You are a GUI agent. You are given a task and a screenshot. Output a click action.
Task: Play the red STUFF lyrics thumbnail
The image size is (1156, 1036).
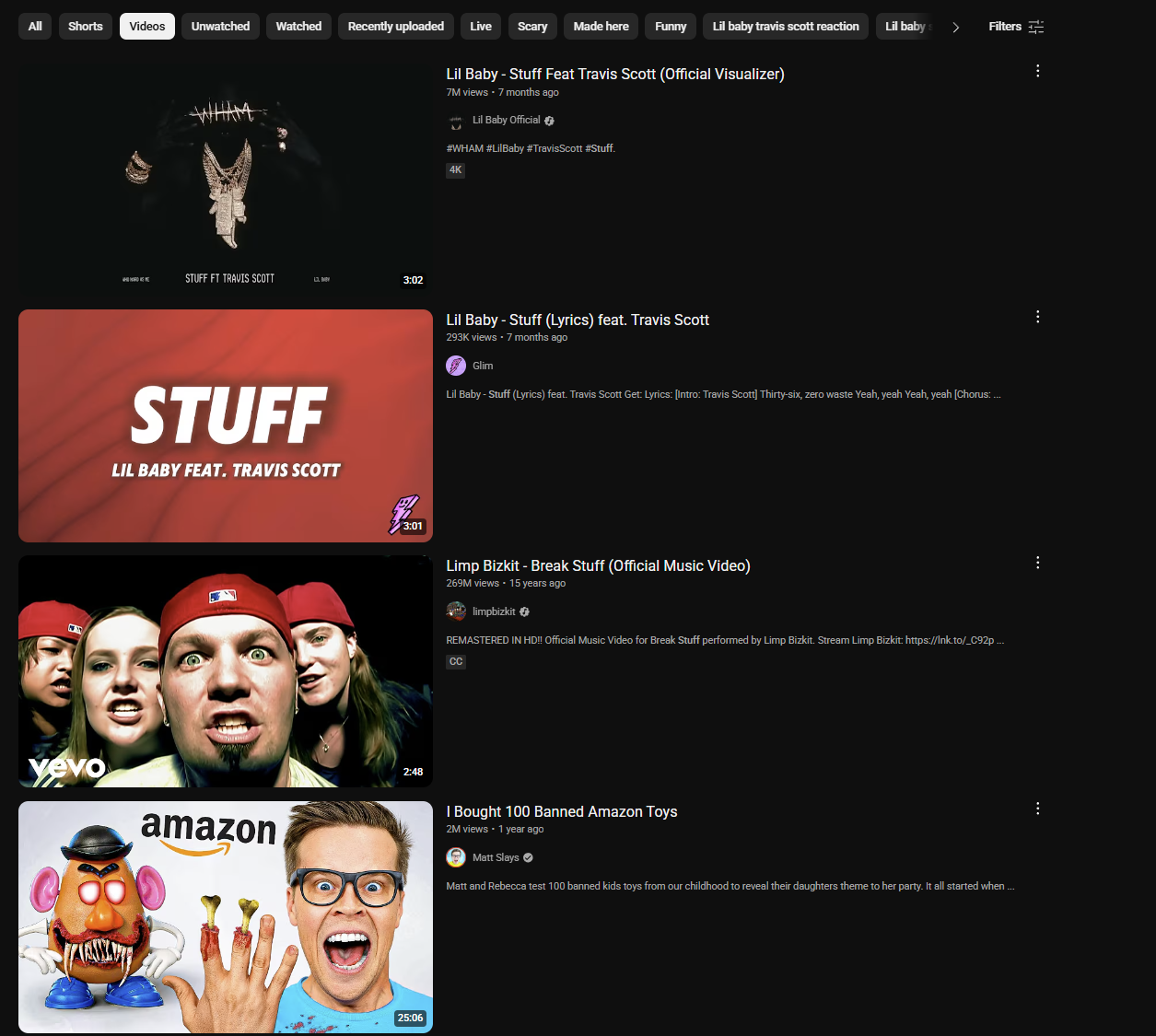[x=226, y=425]
